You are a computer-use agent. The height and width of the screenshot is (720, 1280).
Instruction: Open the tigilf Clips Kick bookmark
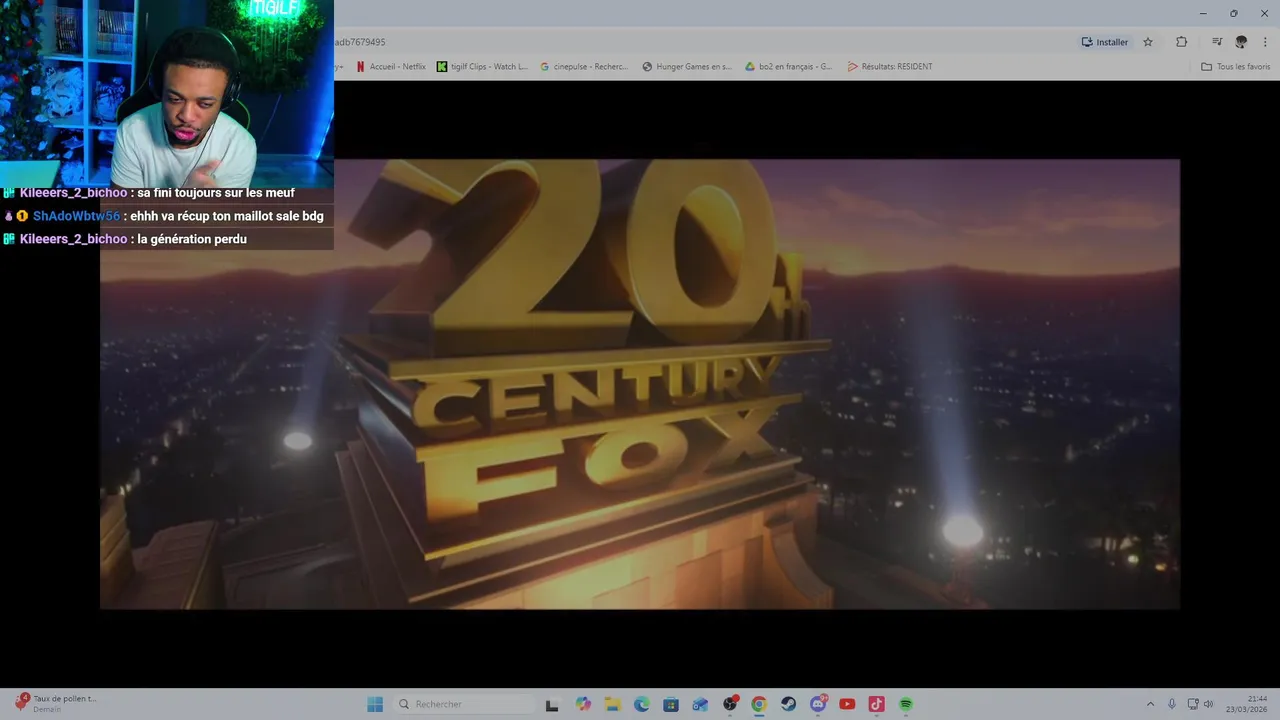(x=482, y=67)
